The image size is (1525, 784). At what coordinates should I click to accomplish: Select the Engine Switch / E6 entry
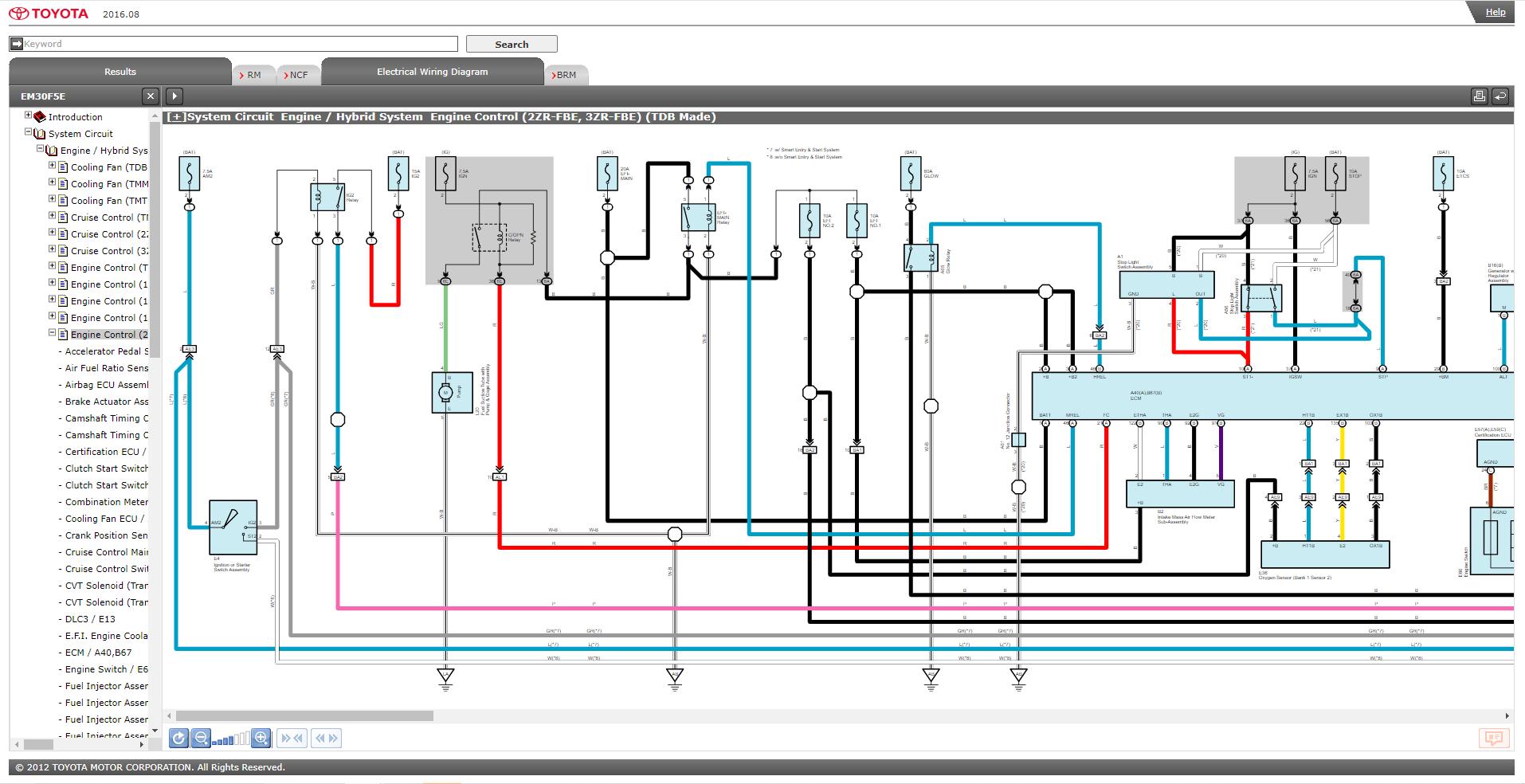[x=107, y=669]
